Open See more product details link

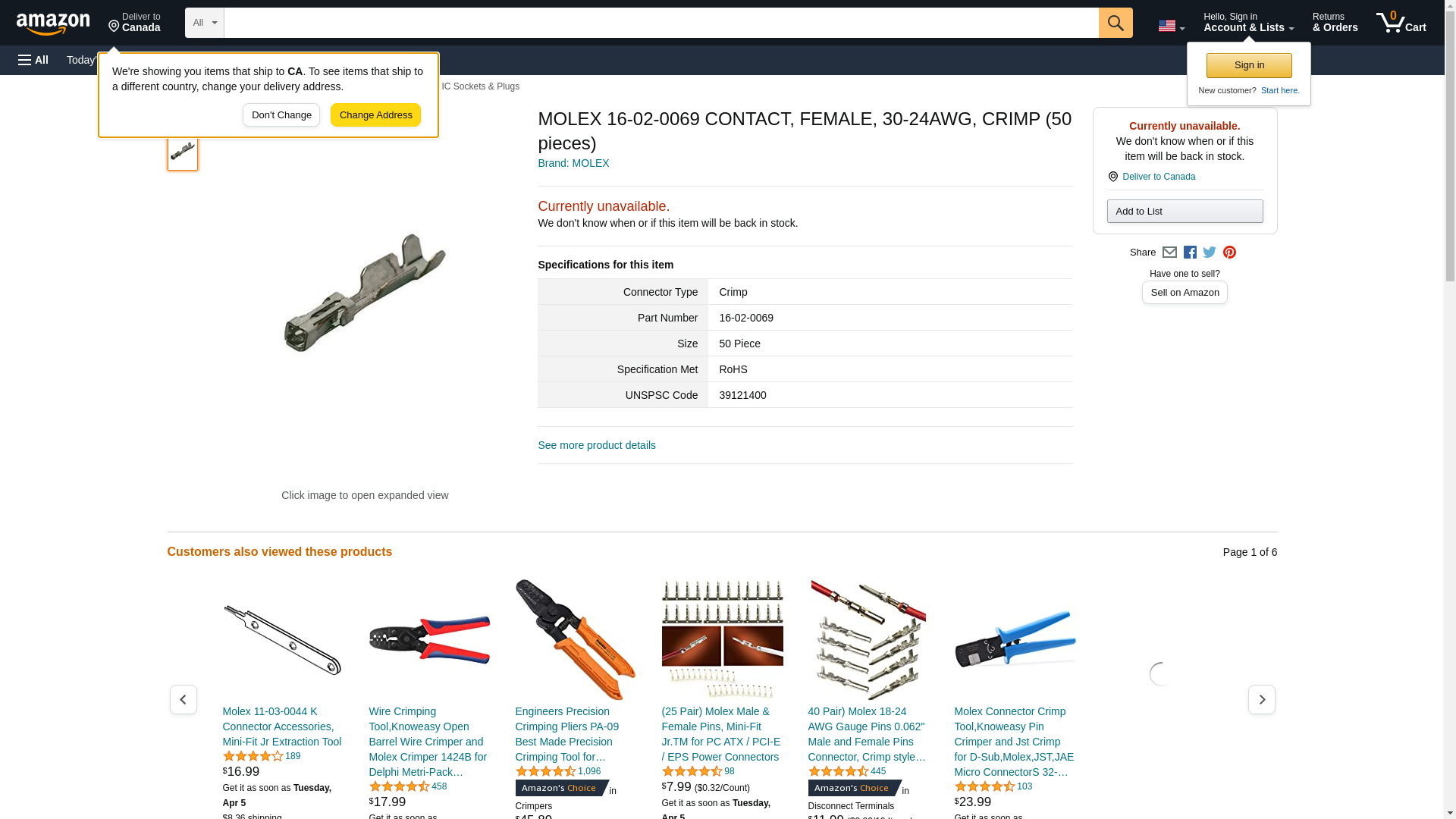coord(597,445)
